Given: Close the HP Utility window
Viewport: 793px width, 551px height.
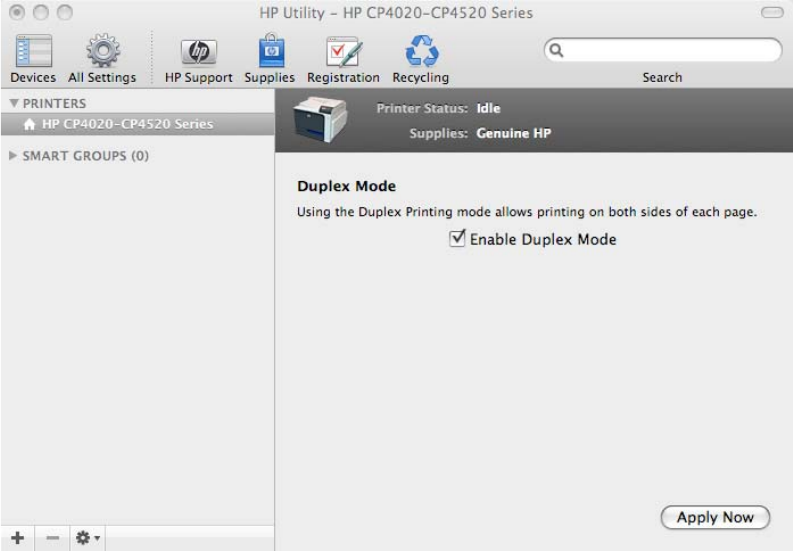Looking at the screenshot, I should coord(17,12).
